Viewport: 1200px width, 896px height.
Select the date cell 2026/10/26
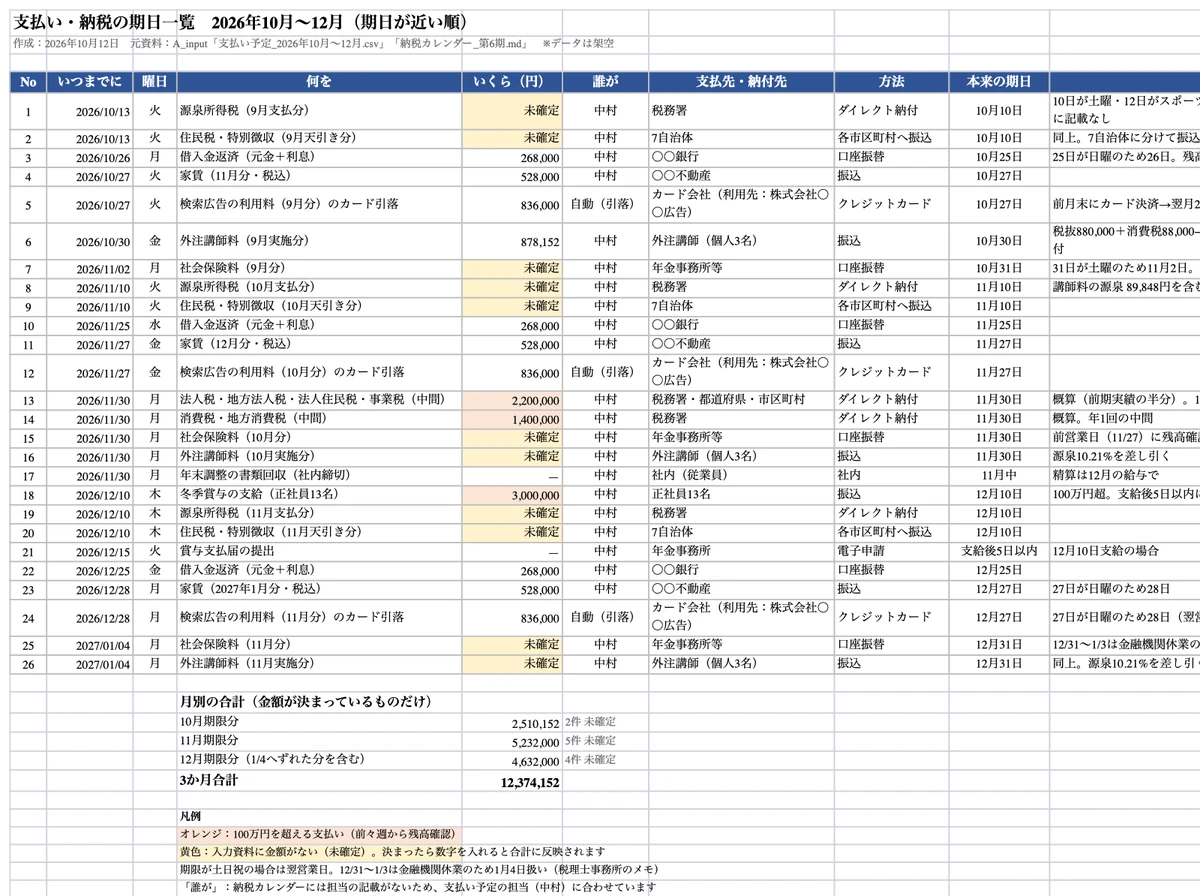[92, 157]
